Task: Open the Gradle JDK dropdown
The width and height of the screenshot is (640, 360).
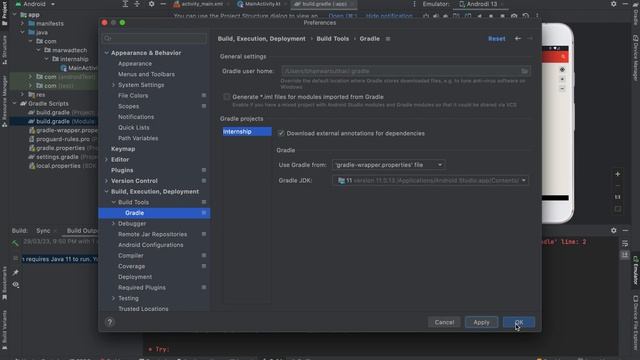Action: [430, 180]
